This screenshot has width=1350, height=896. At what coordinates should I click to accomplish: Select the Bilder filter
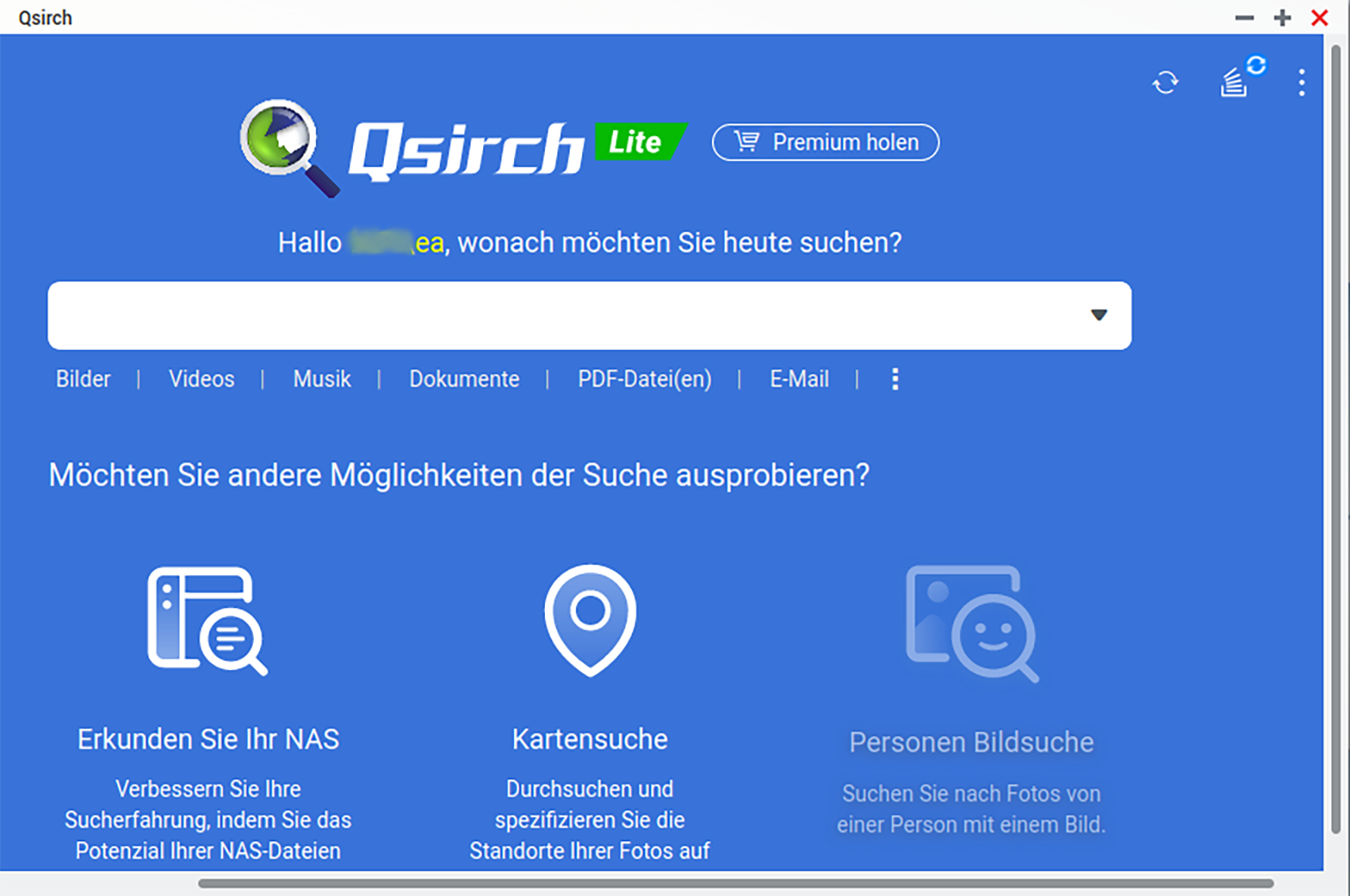click(83, 379)
